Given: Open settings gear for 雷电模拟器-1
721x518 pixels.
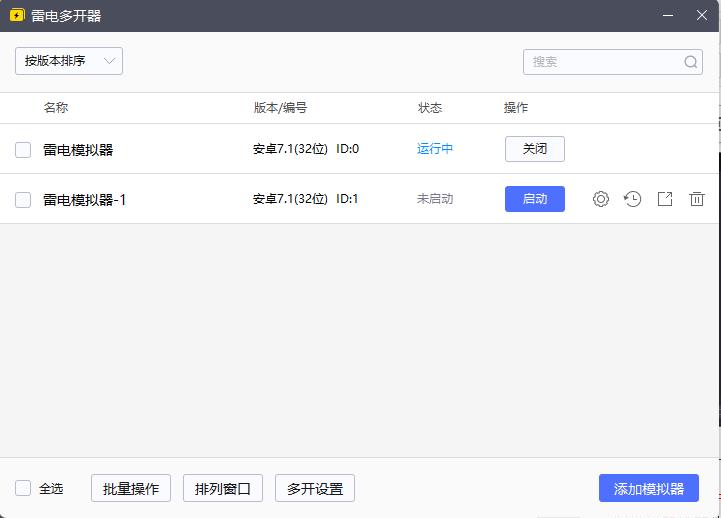Looking at the screenshot, I should coord(601,199).
